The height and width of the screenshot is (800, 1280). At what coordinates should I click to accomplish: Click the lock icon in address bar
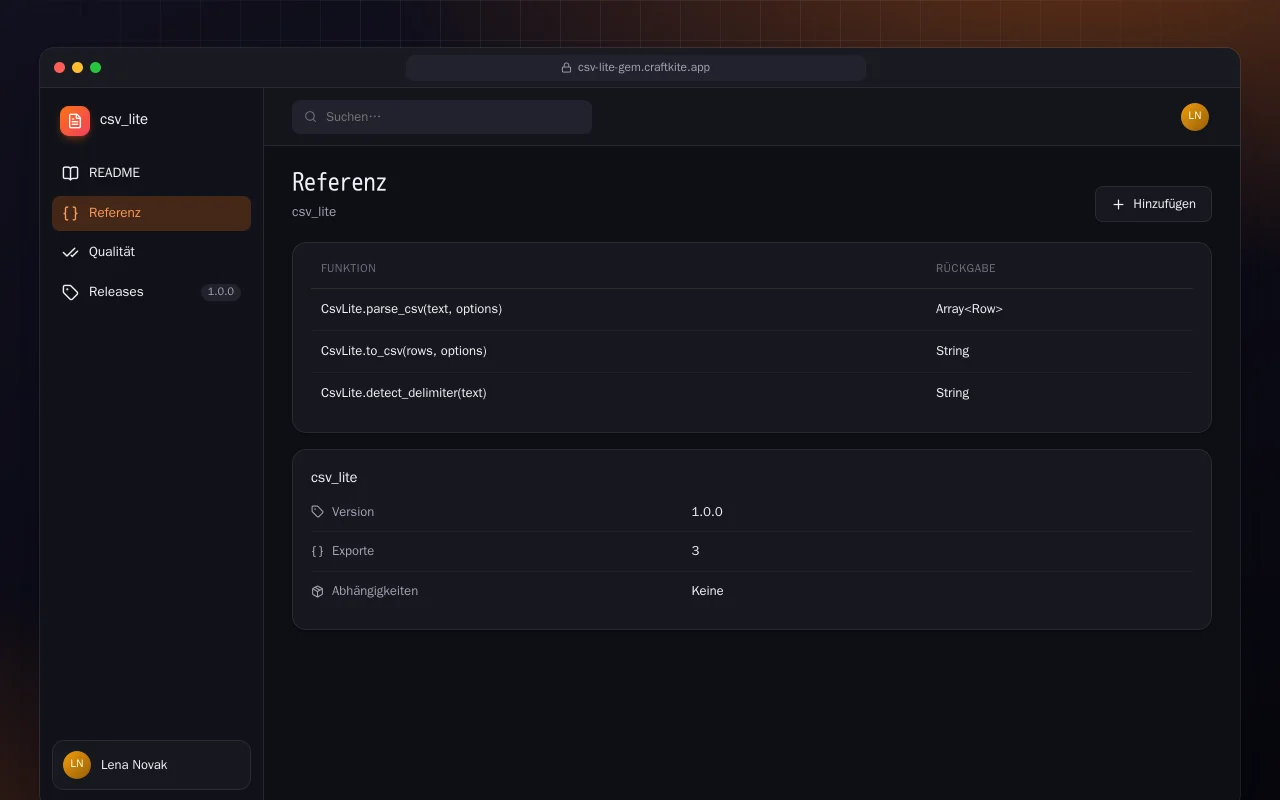[567, 68]
